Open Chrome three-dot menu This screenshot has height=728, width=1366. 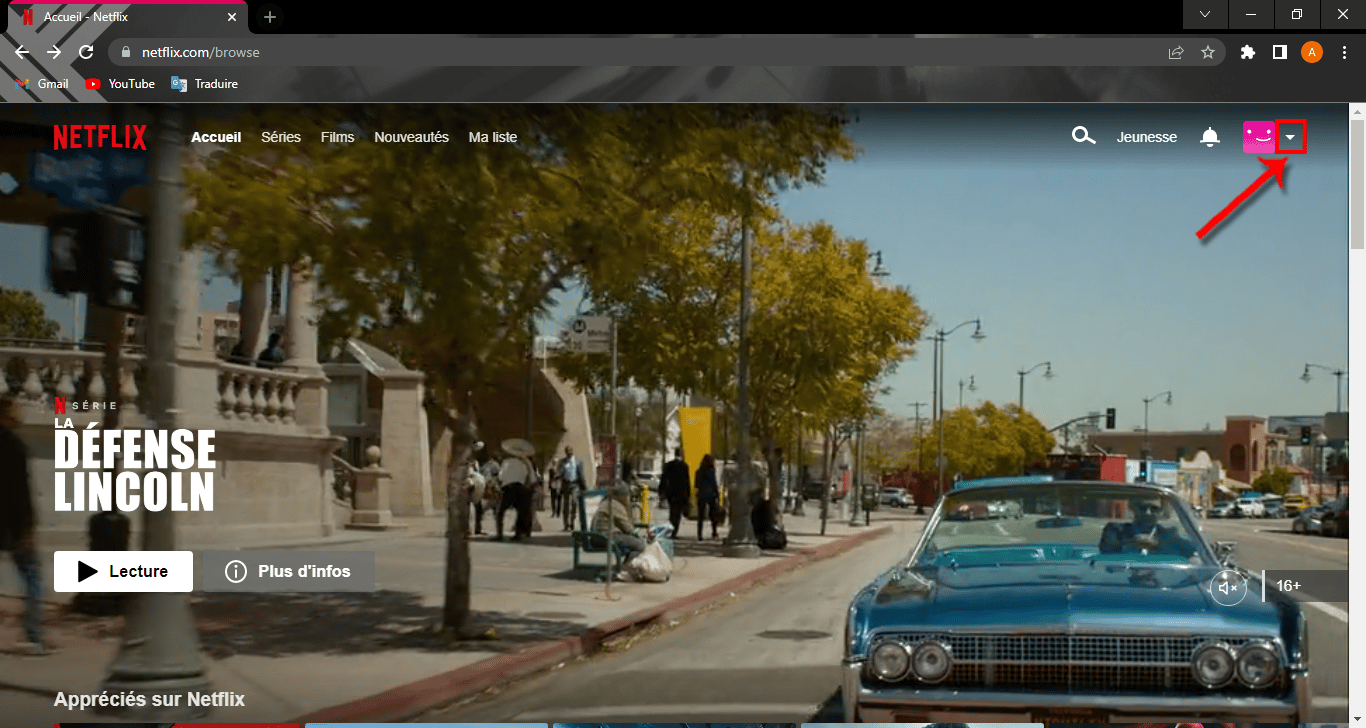(1344, 52)
